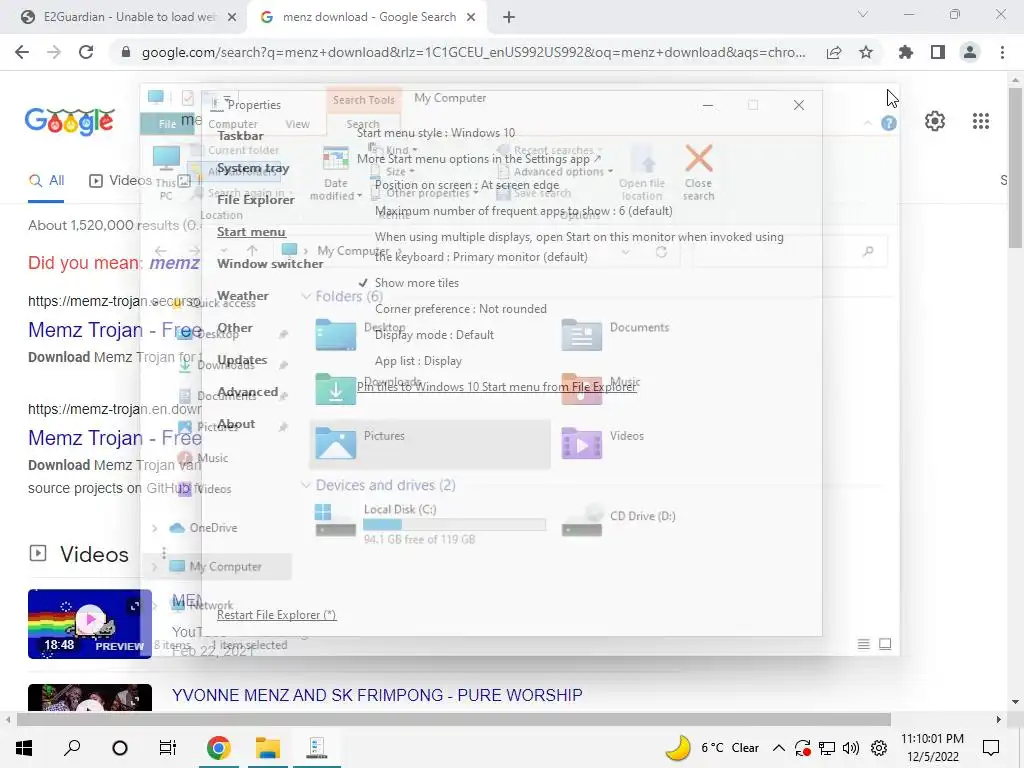Open volume control in system tray

pos(851,748)
